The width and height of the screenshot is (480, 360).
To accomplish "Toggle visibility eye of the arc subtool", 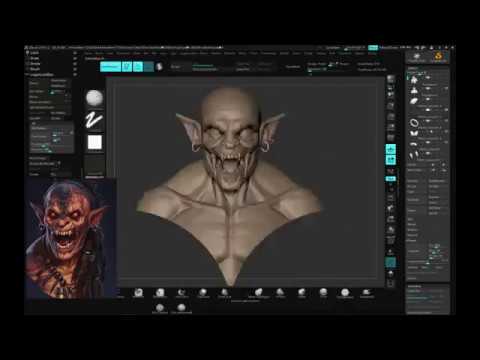I will [446, 142].
